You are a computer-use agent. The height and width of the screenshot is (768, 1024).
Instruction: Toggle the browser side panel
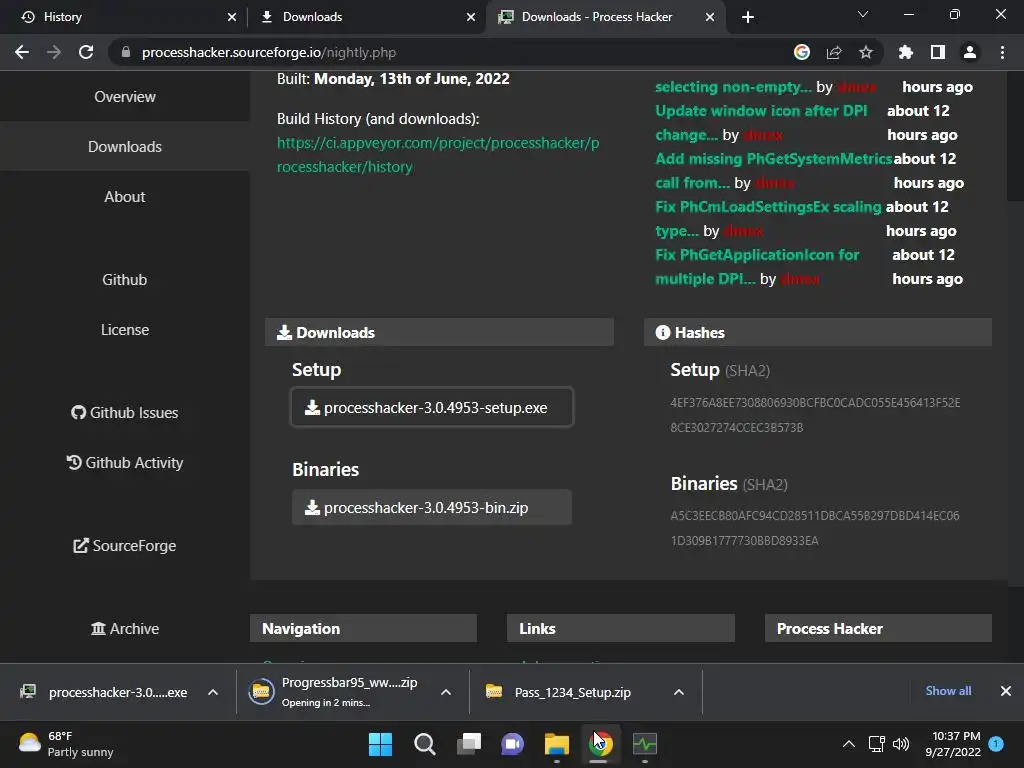[938, 52]
